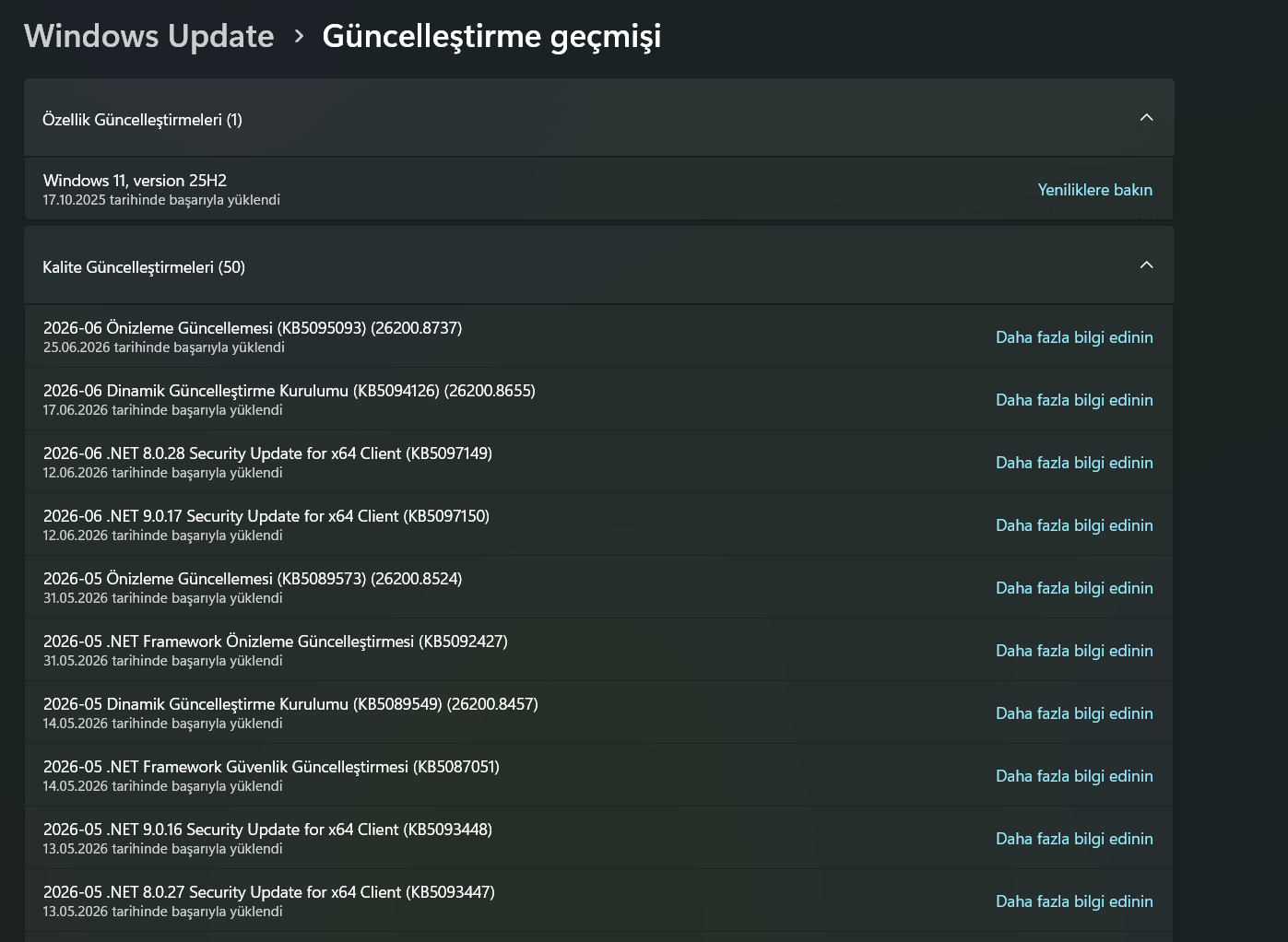The height and width of the screenshot is (942, 1288).
Task: Open more info for KB5089573 update
Action: tap(1074, 588)
